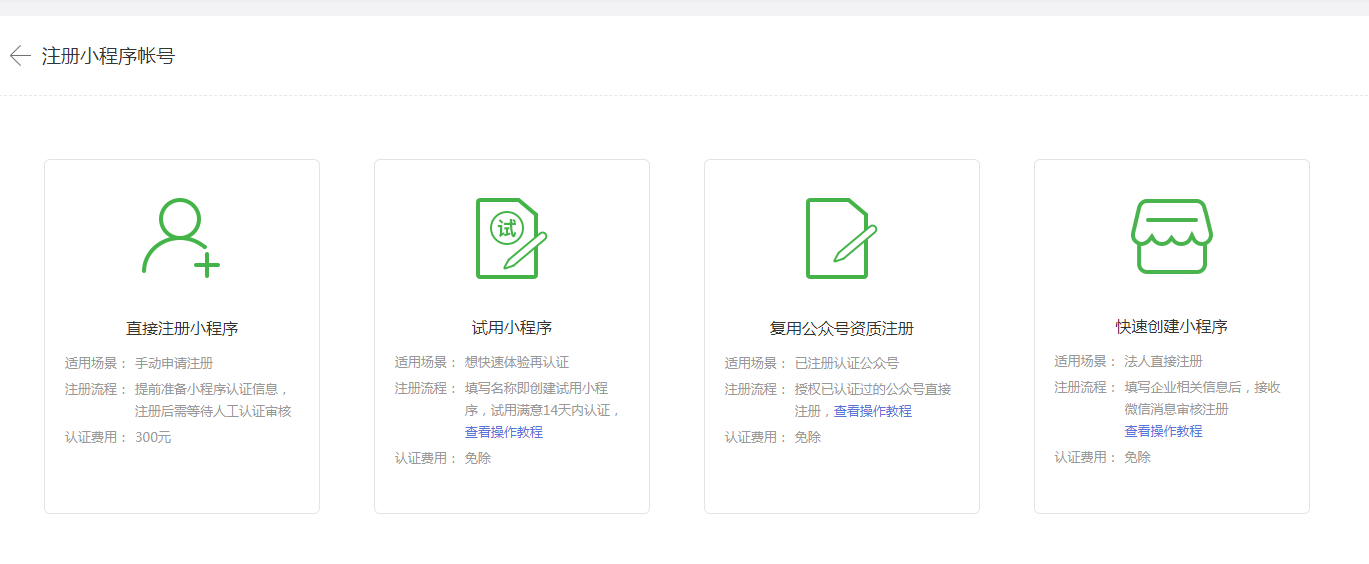The width and height of the screenshot is (1369, 564).
Task: Open 查看操作教程 link in 快速创建小程序 card
Action: [x=1163, y=431]
